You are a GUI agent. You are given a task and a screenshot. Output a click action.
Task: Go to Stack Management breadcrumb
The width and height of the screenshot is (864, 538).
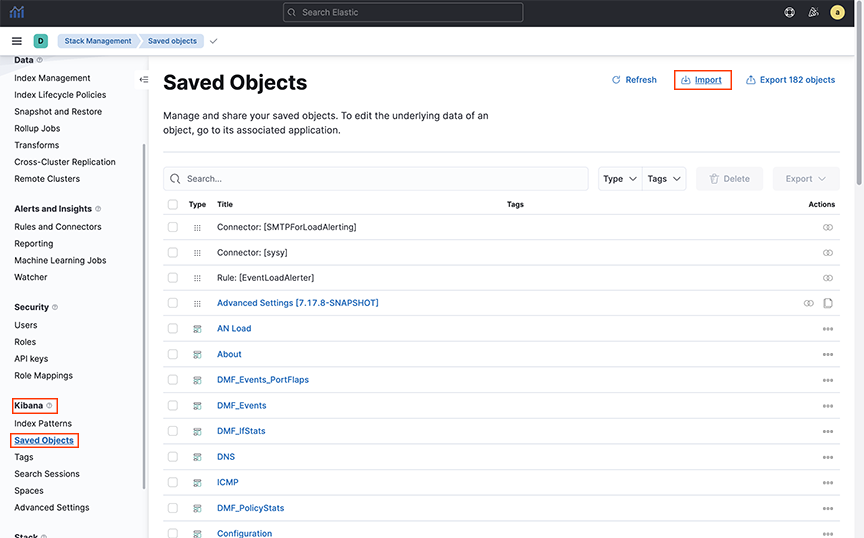click(98, 41)
